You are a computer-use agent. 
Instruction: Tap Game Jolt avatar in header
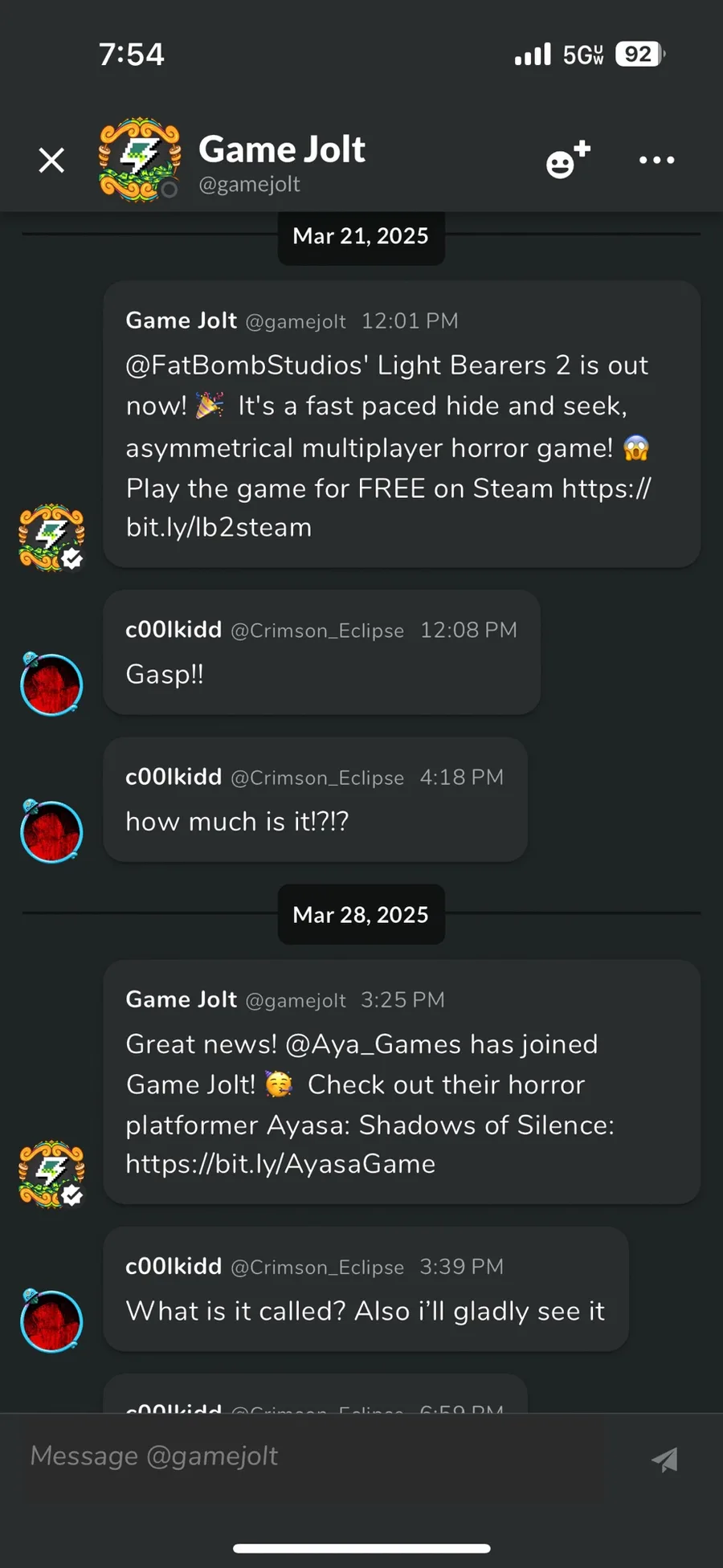(x=139, y=160)
